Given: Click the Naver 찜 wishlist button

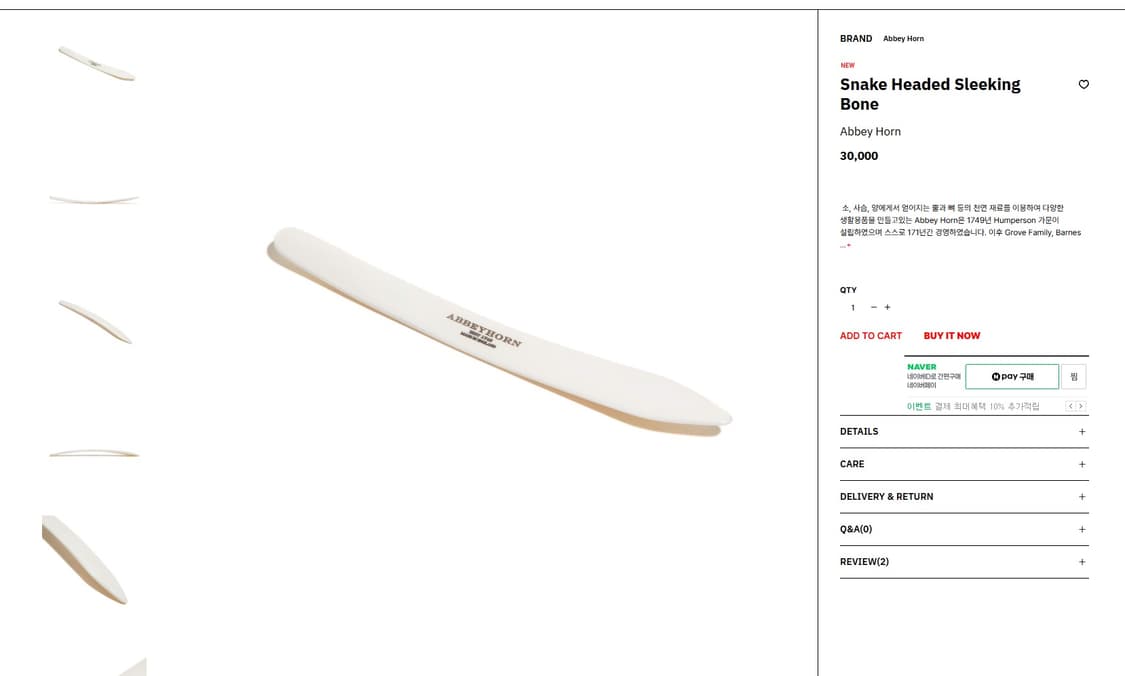Looking at the screenshot, I should pos(1074,377).
